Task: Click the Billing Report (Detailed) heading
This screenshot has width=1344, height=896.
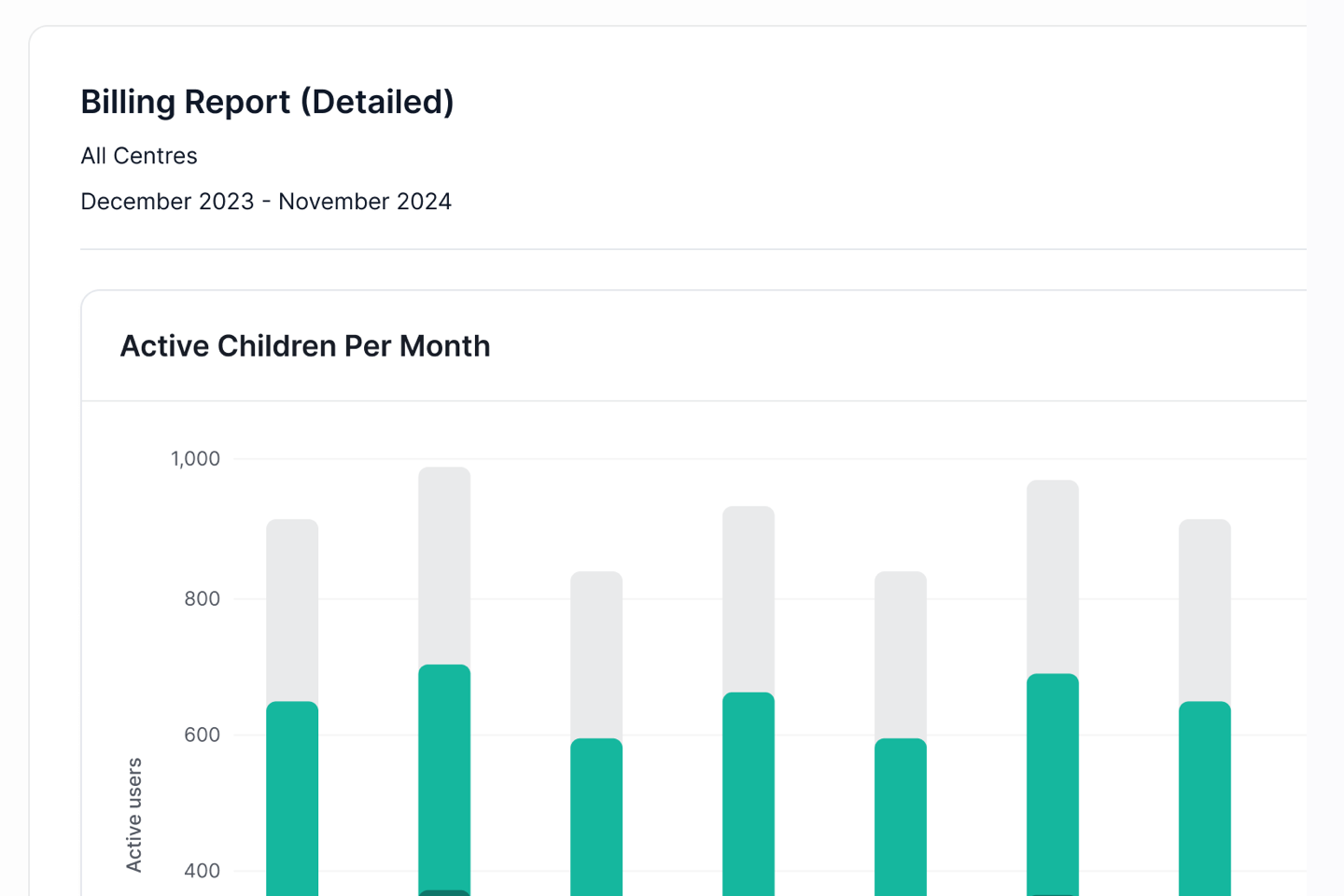Action: coord(267,102)
